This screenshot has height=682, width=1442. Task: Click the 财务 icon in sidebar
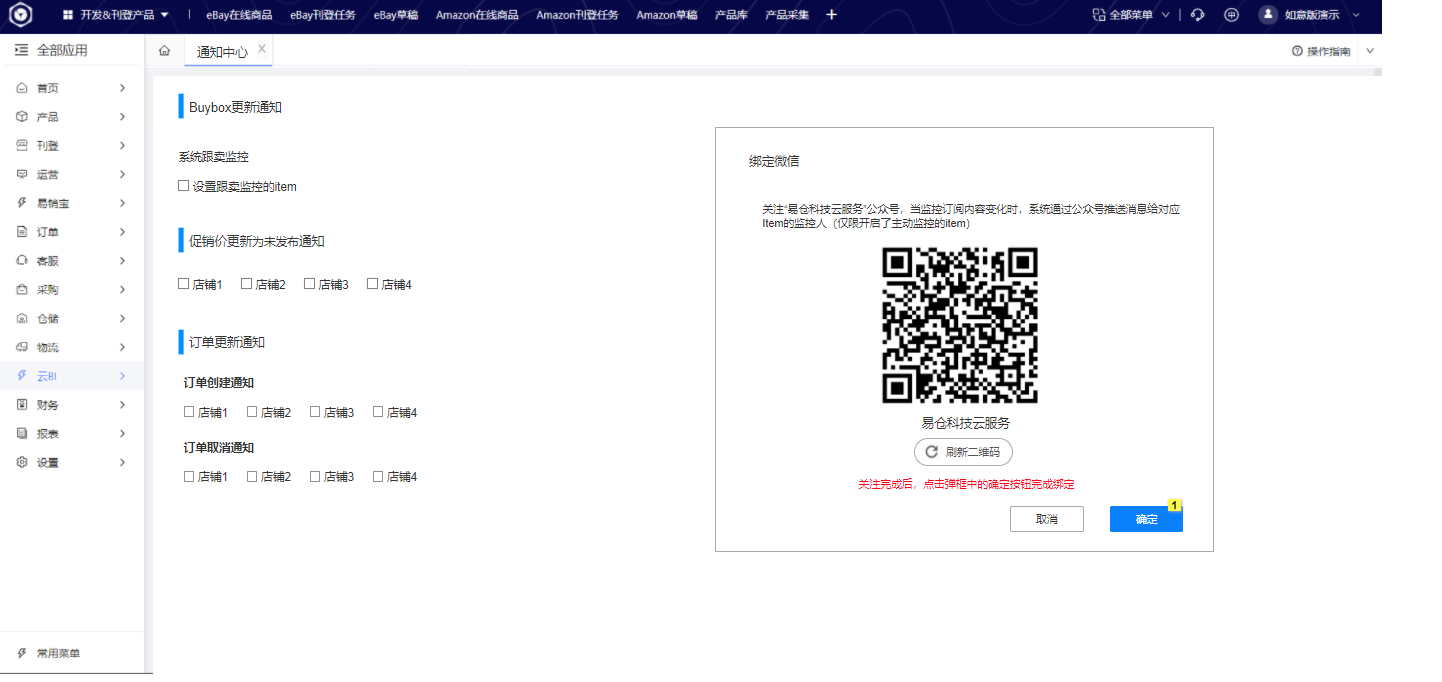point(22,405)
